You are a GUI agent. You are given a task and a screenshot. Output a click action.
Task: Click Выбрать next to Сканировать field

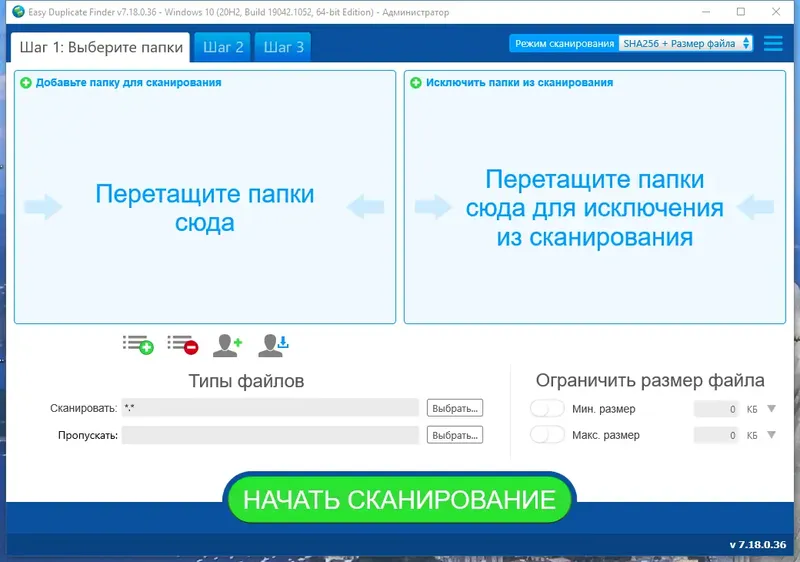point(455,408)
